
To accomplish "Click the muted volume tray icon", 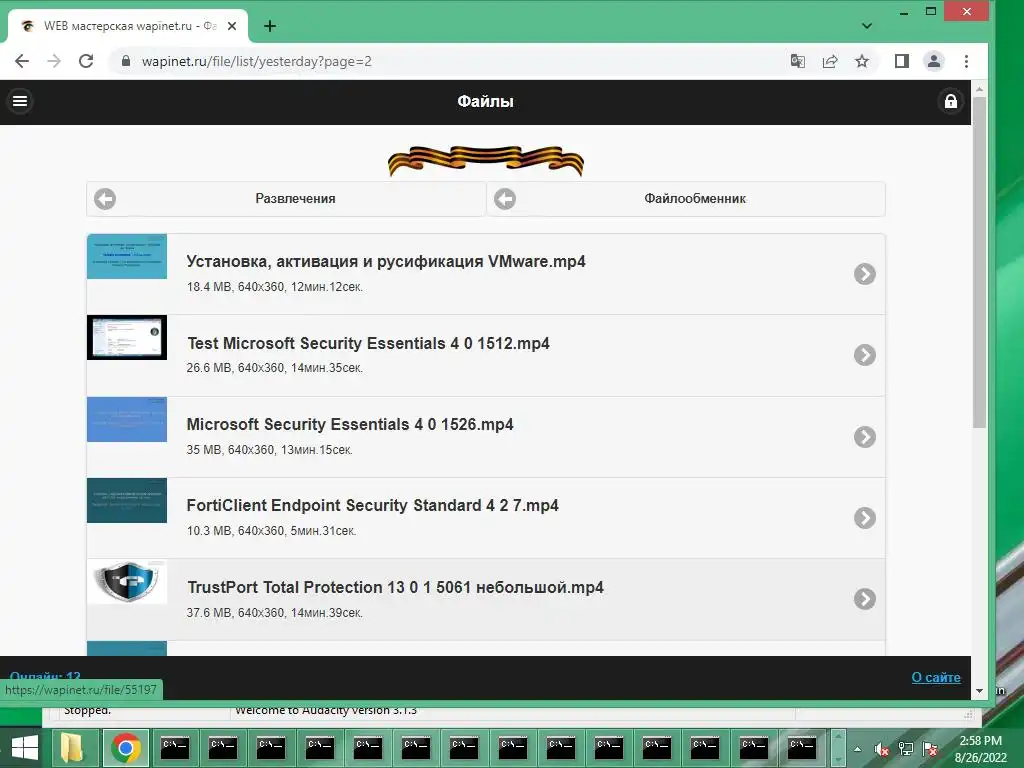I will (x=882, y=749).
